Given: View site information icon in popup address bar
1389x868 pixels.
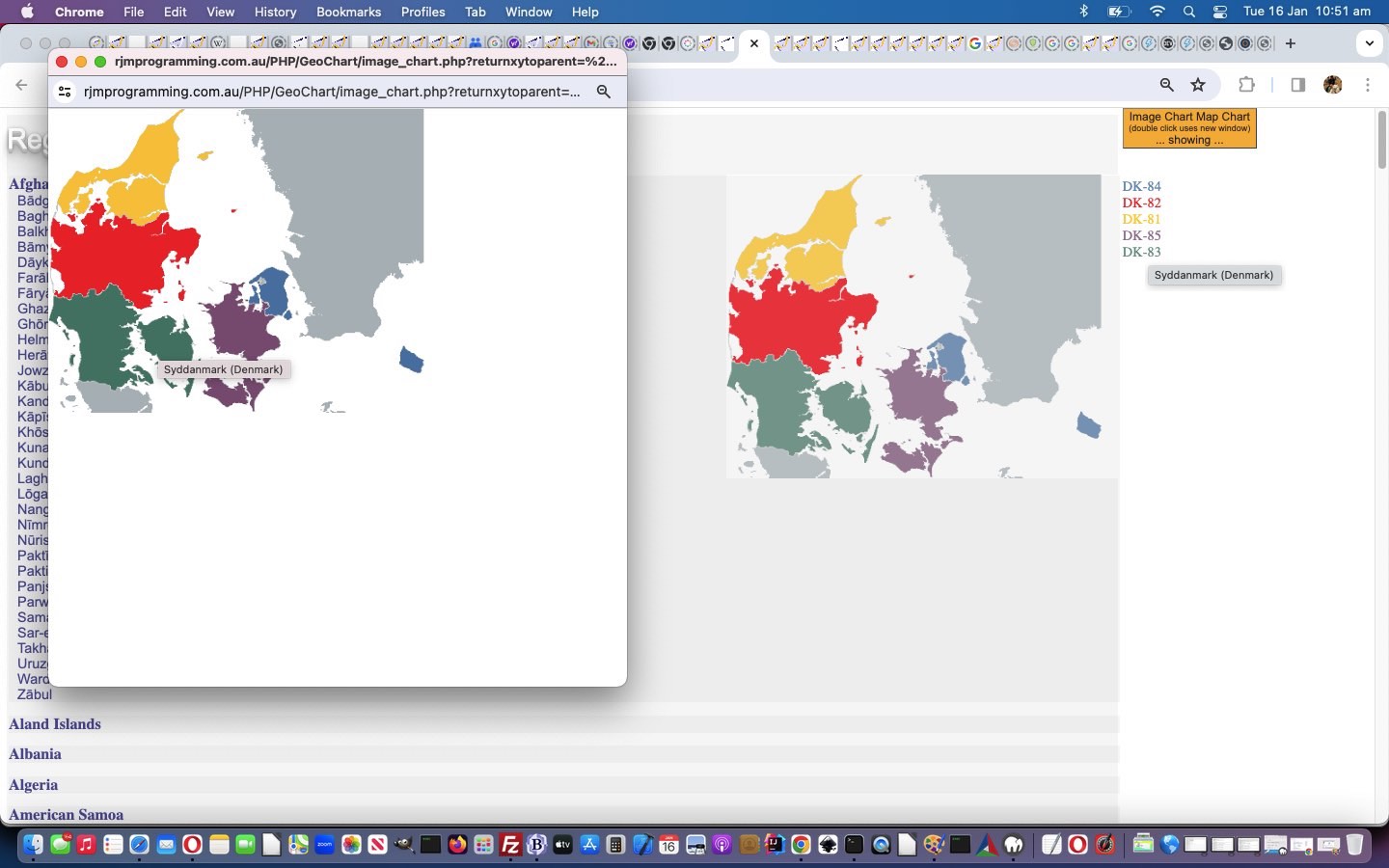Looking at the screenshot, I should 65,92.
